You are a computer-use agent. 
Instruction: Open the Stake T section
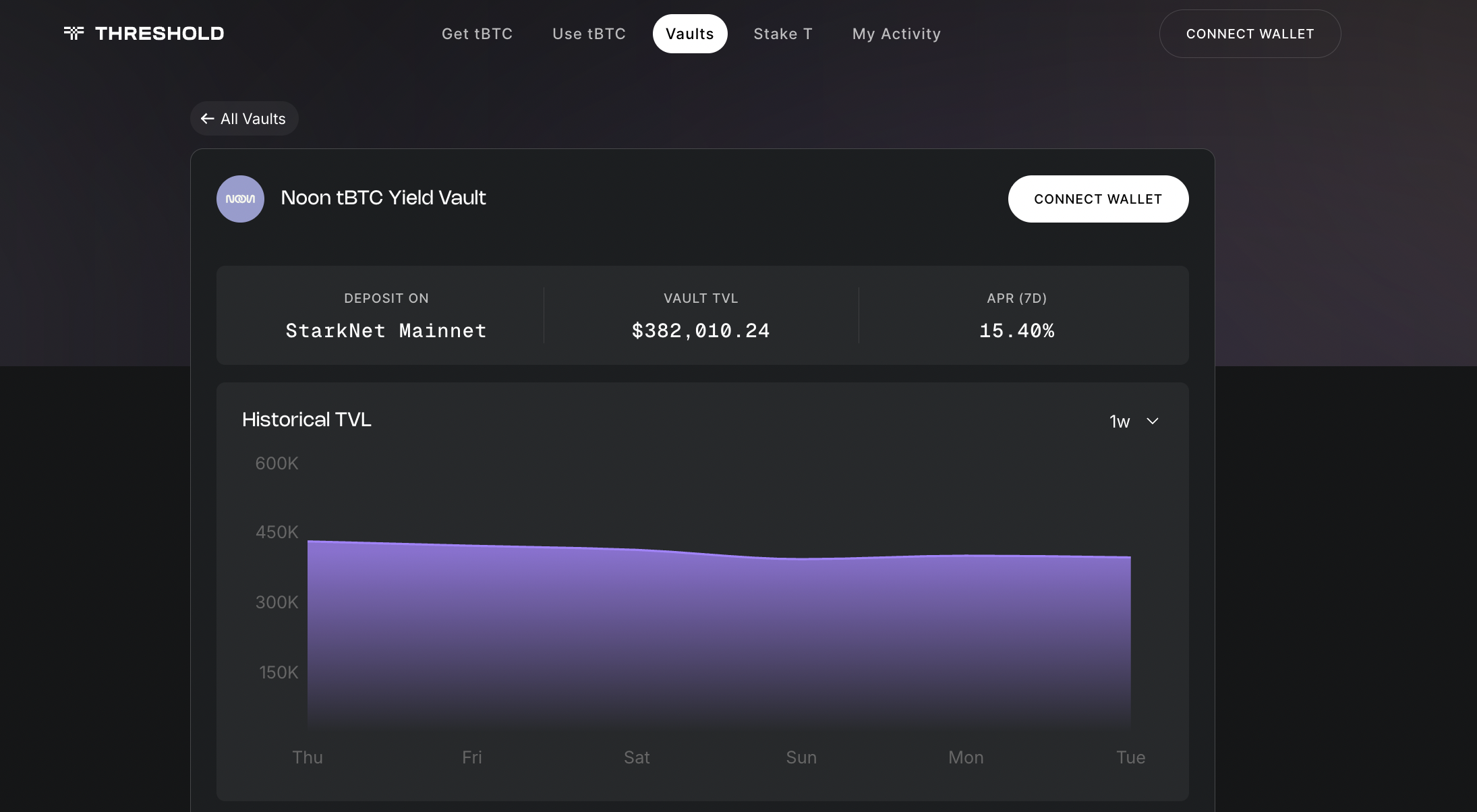click(783, 33)
